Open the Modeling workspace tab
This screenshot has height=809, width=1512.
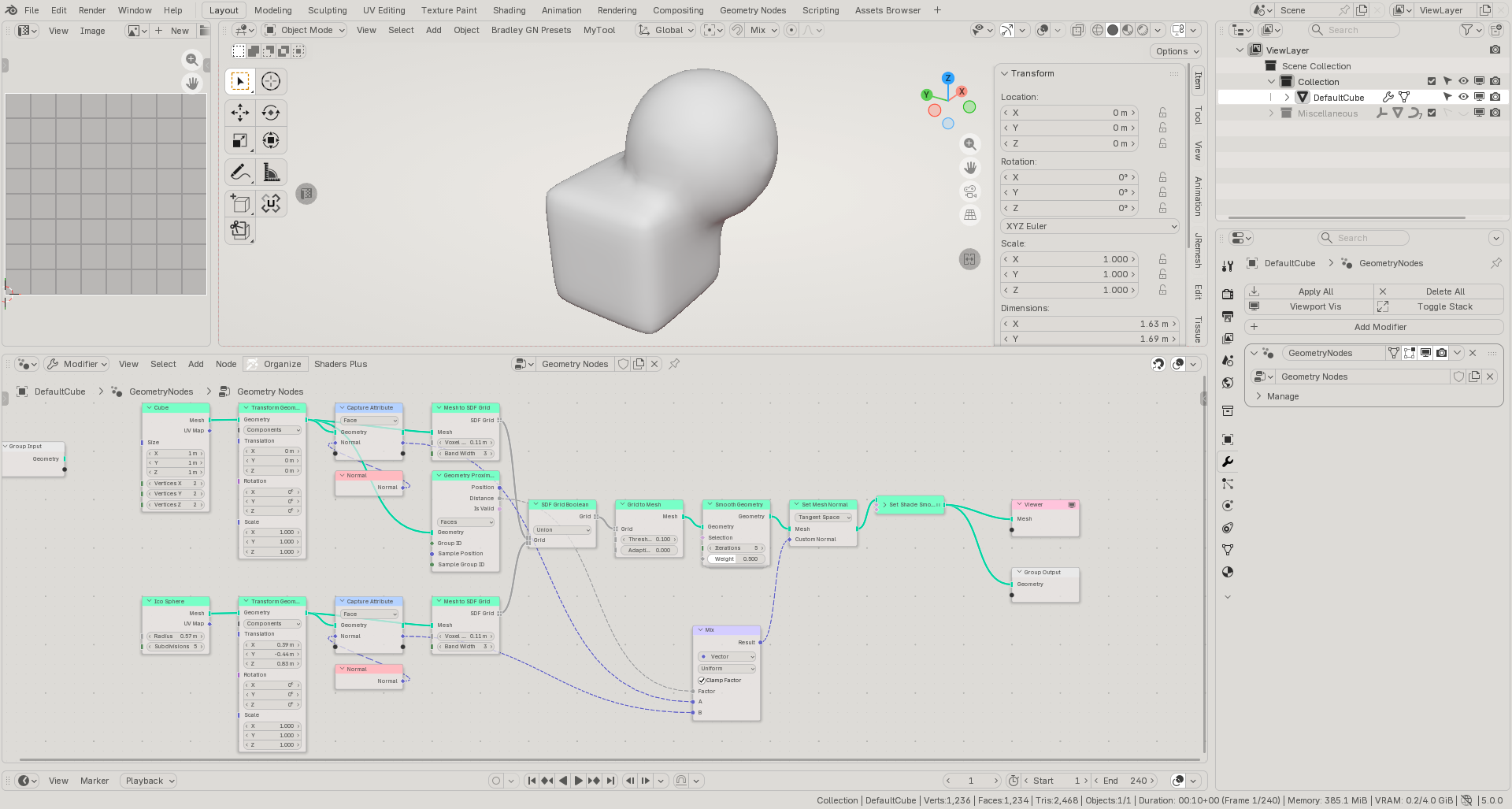272,10
